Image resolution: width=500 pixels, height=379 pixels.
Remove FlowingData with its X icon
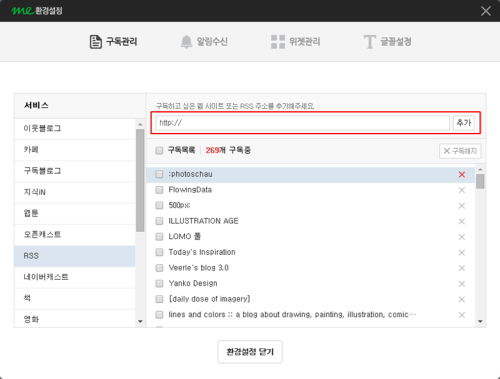coord(462,190)
